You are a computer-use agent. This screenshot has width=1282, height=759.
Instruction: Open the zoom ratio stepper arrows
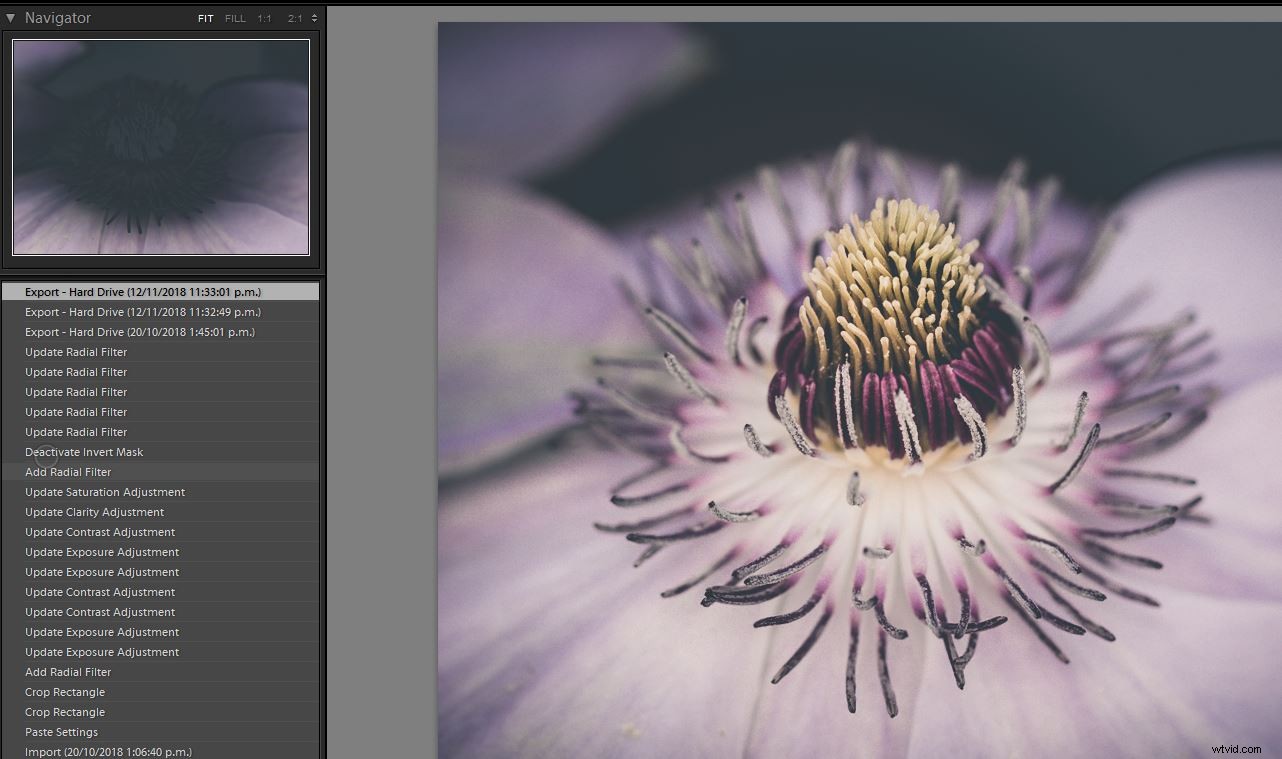tap(313, 17)
